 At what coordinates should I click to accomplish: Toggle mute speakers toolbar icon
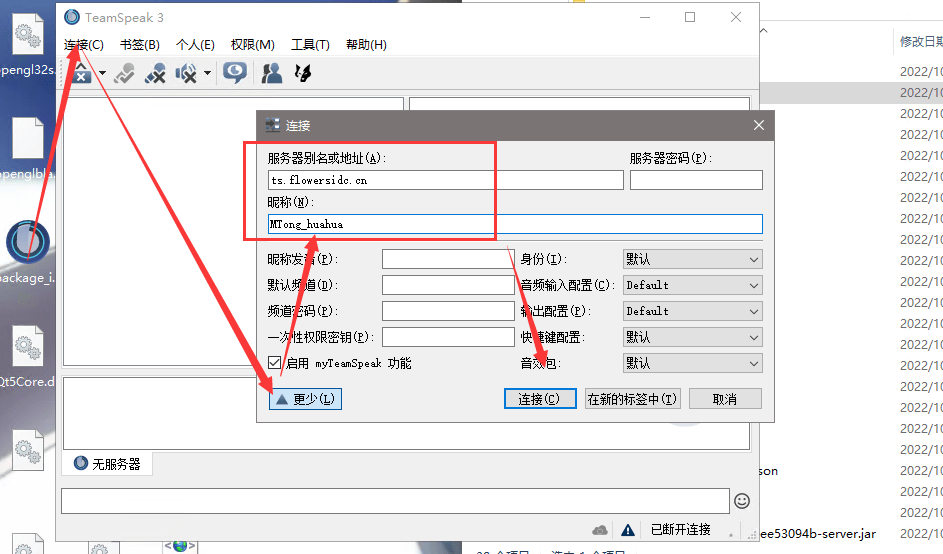coord(186,73)
